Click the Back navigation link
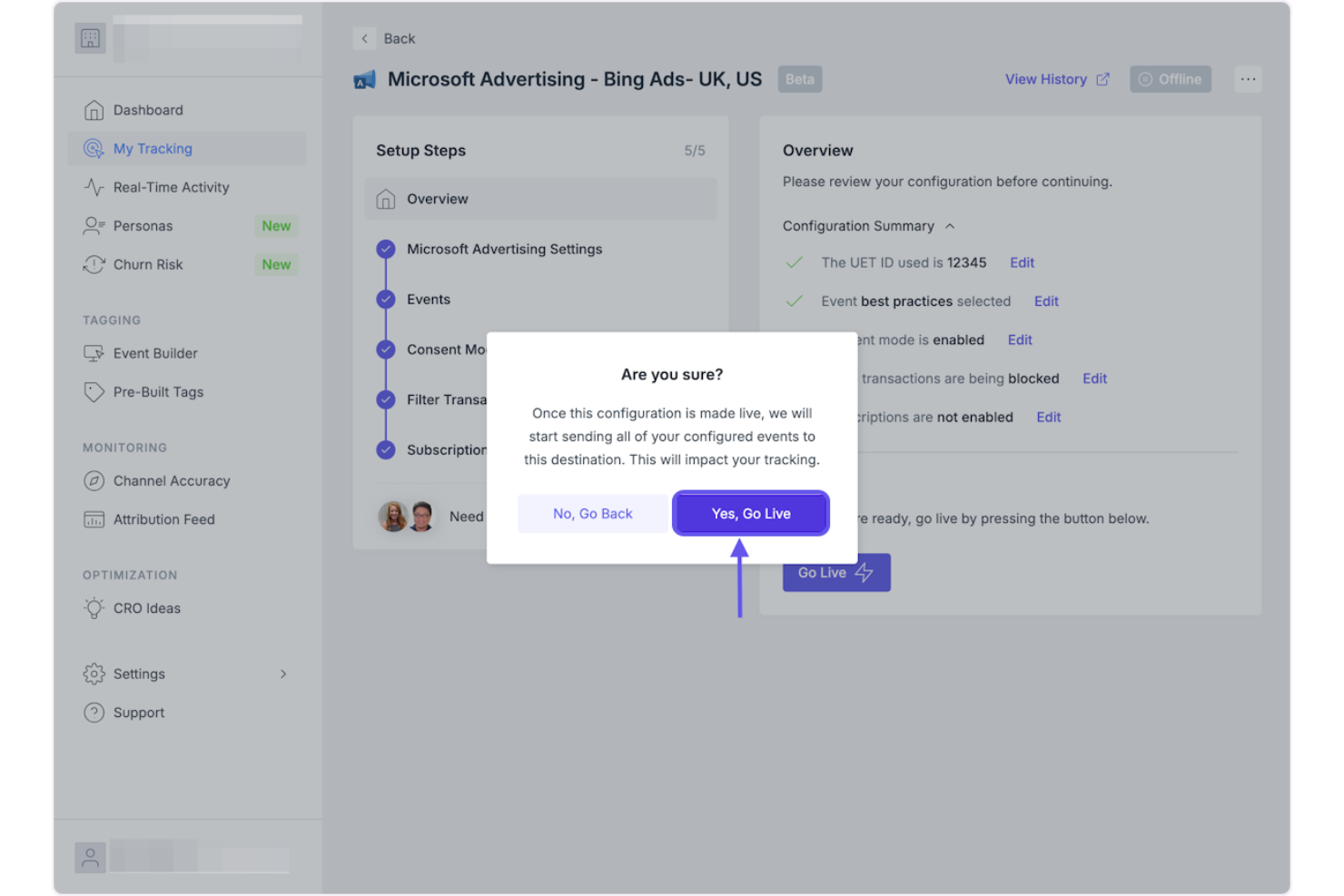Screen dimensions: 1344x896 pyautogui.click(x=399, y=38)
